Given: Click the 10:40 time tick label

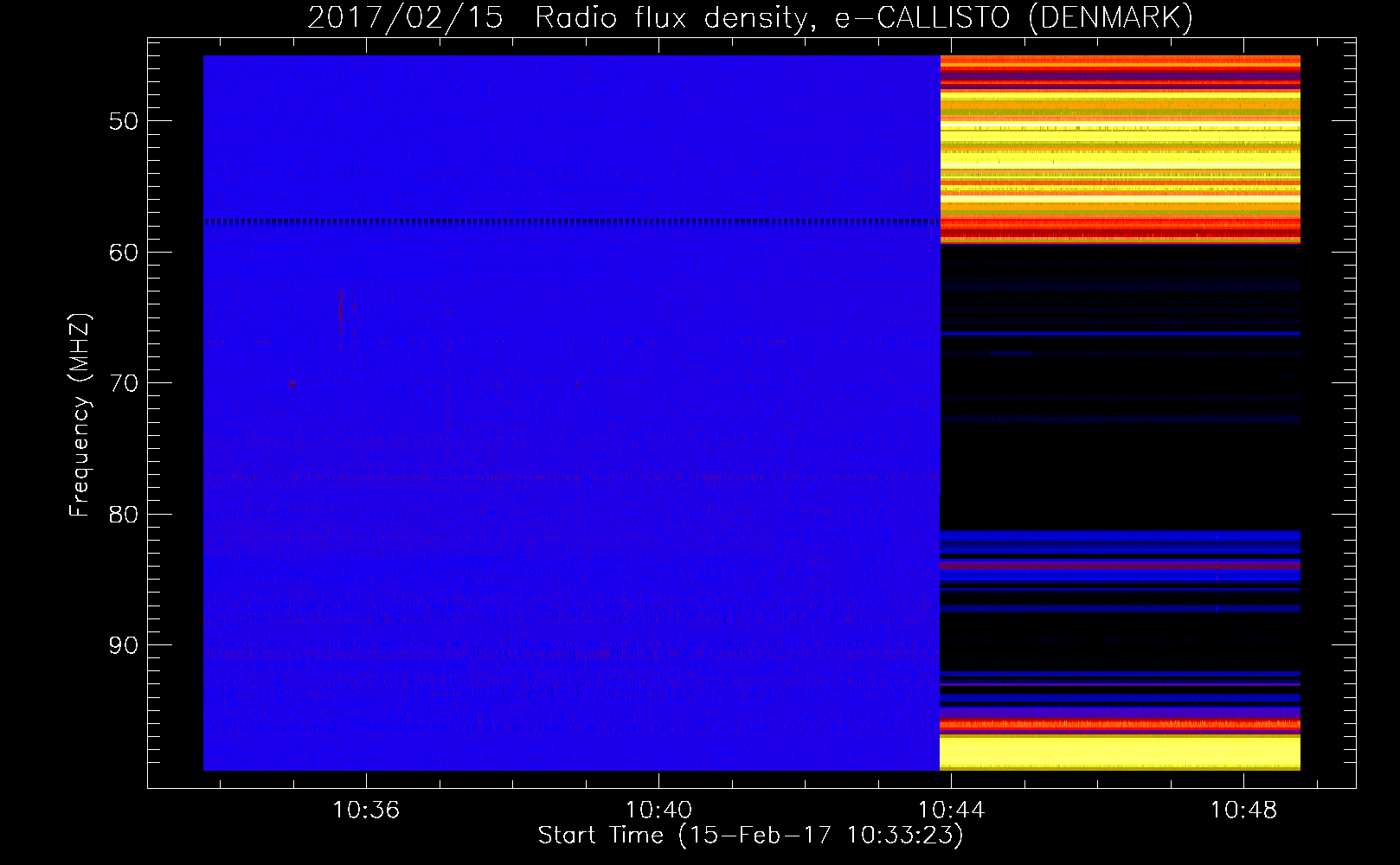Looking at the screenshot, I should click(x=658, y=811).
